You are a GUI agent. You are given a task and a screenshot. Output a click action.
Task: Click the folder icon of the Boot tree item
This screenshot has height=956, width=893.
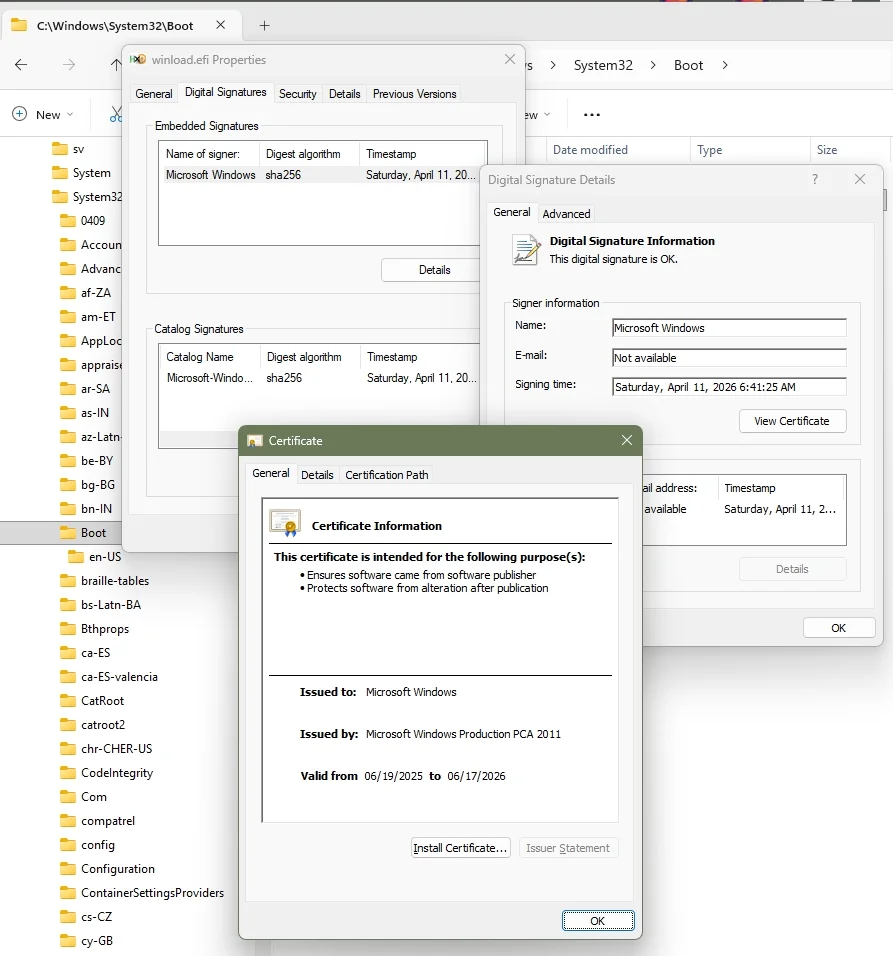pyautogui.click(x=68, y=533)
